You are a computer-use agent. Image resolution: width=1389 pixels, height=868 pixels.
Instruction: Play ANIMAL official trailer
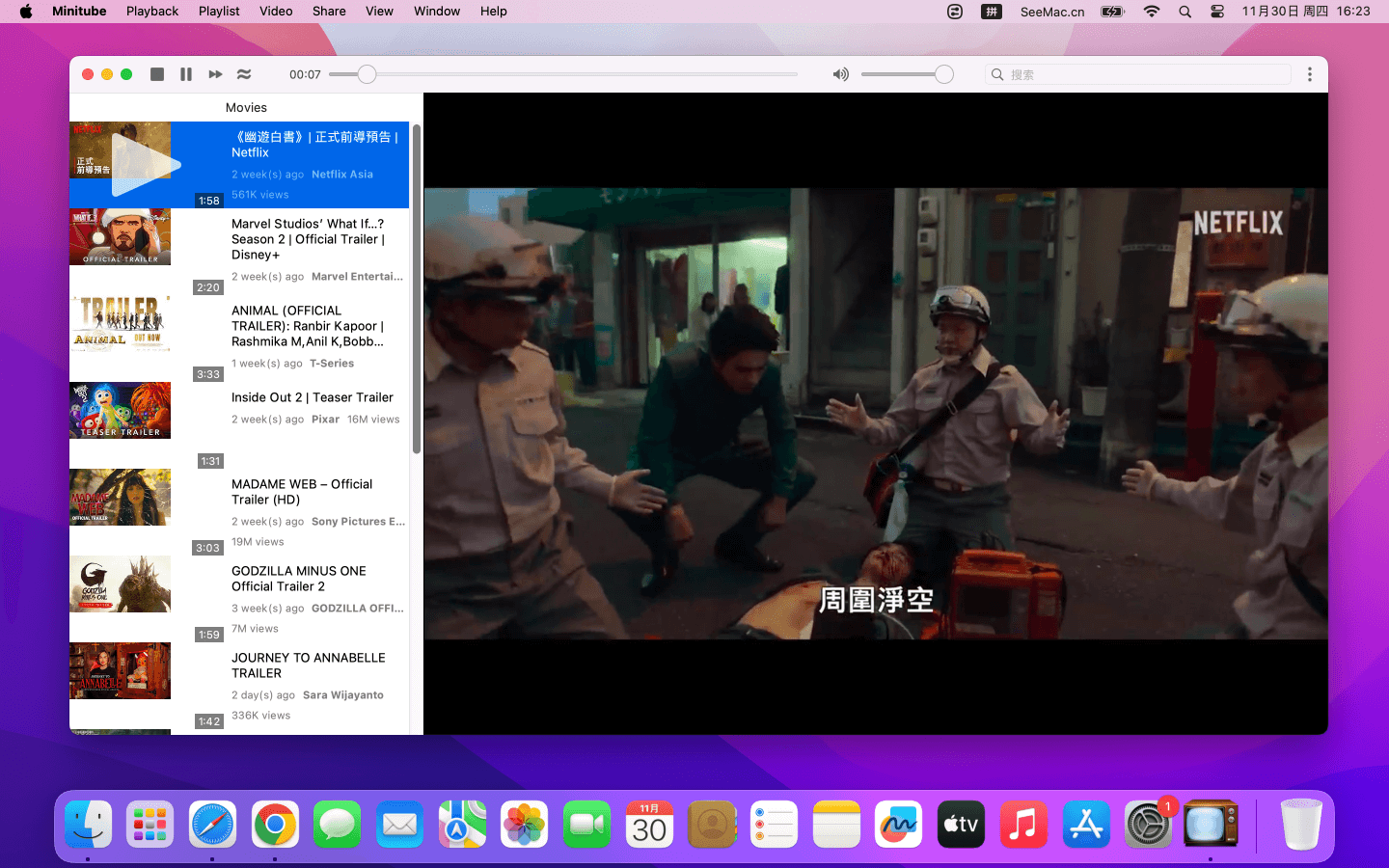coord(308,326)
